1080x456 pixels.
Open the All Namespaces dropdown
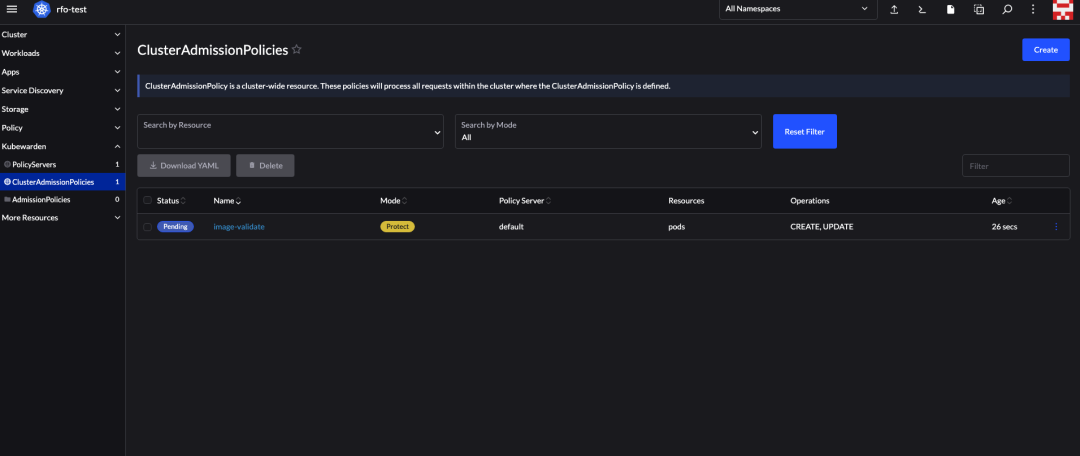pos(797,9)
